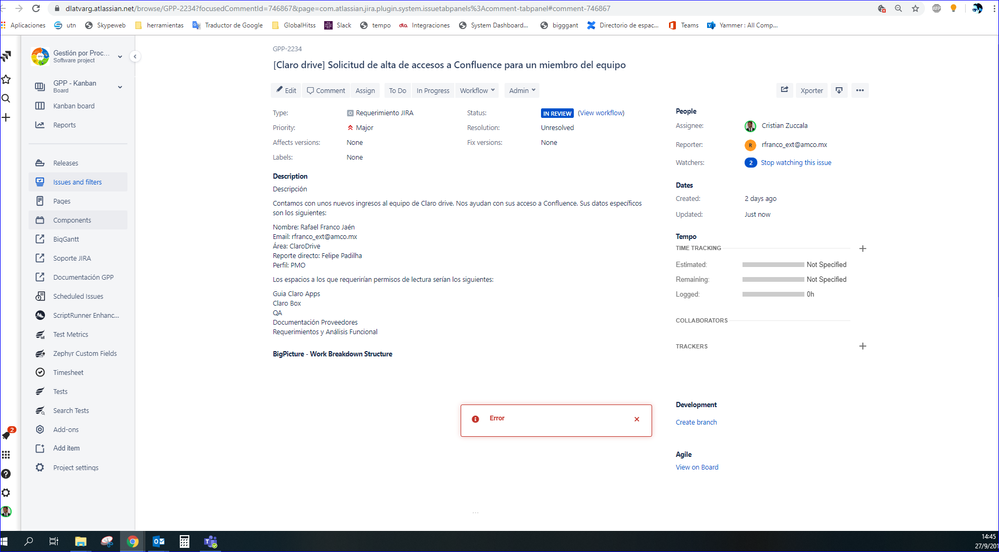The image size is (999, 552).
Task: Click the Edit pencil button
Action: coord(286,91)
